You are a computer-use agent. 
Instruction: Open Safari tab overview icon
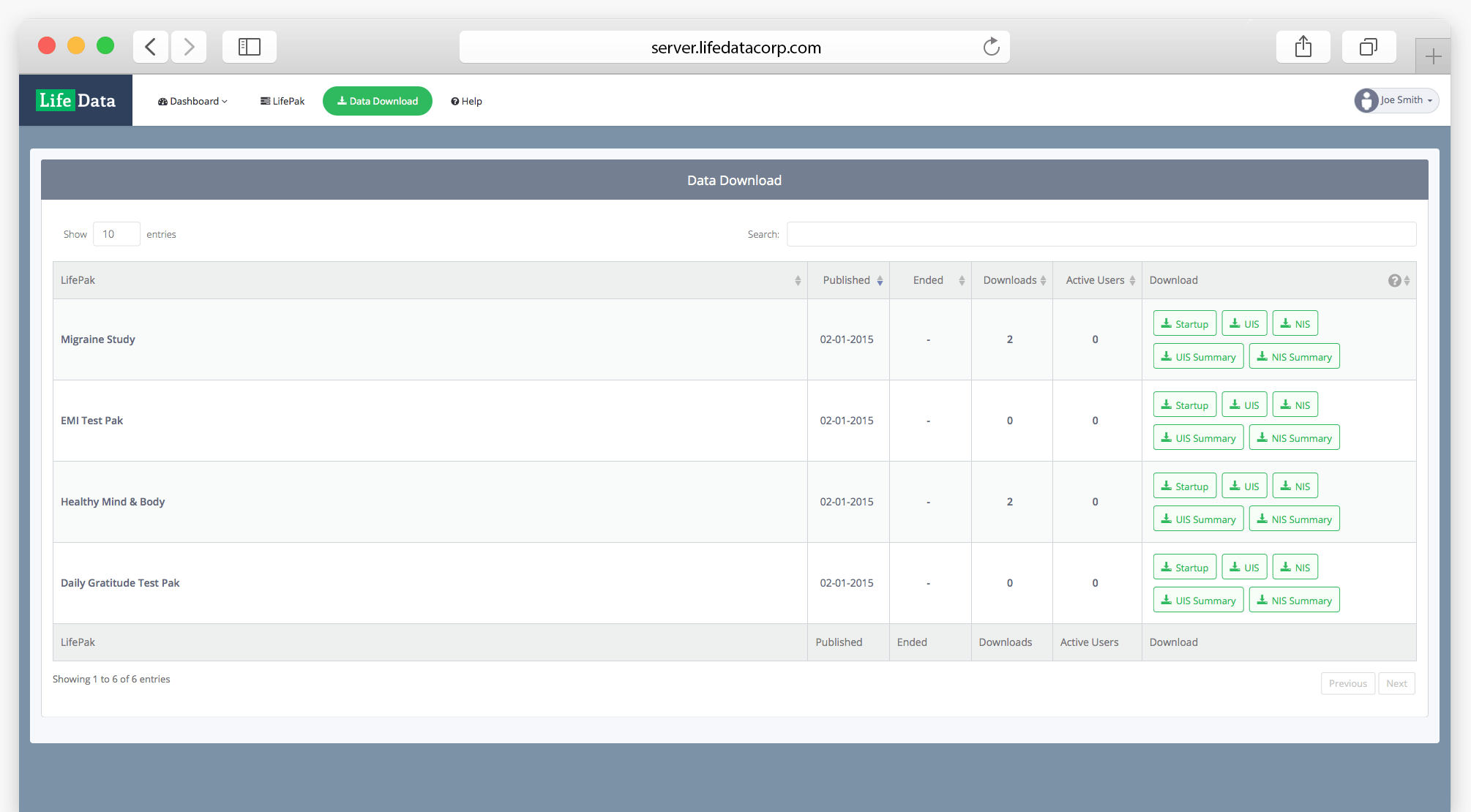tap(1368, 48)
